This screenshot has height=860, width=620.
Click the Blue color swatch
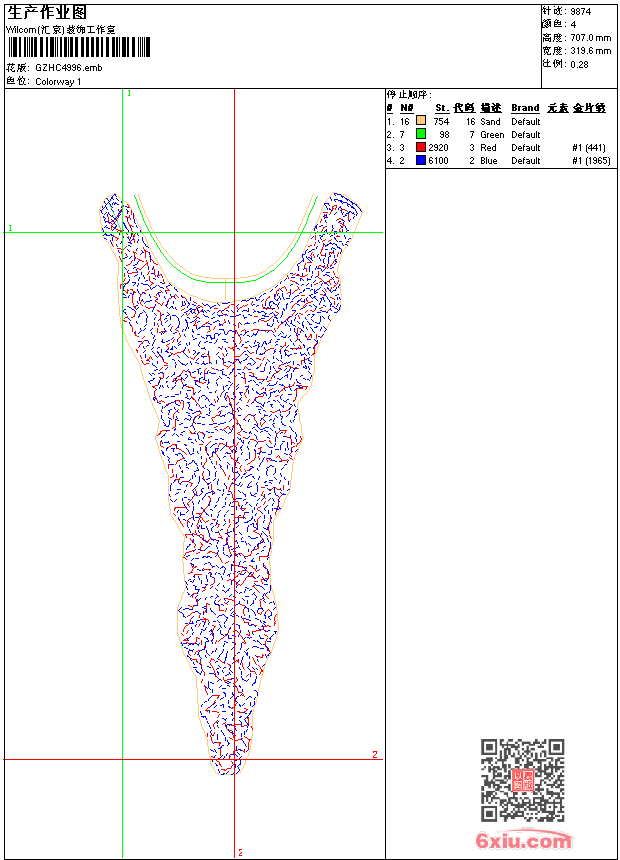[x=421, y=160]
